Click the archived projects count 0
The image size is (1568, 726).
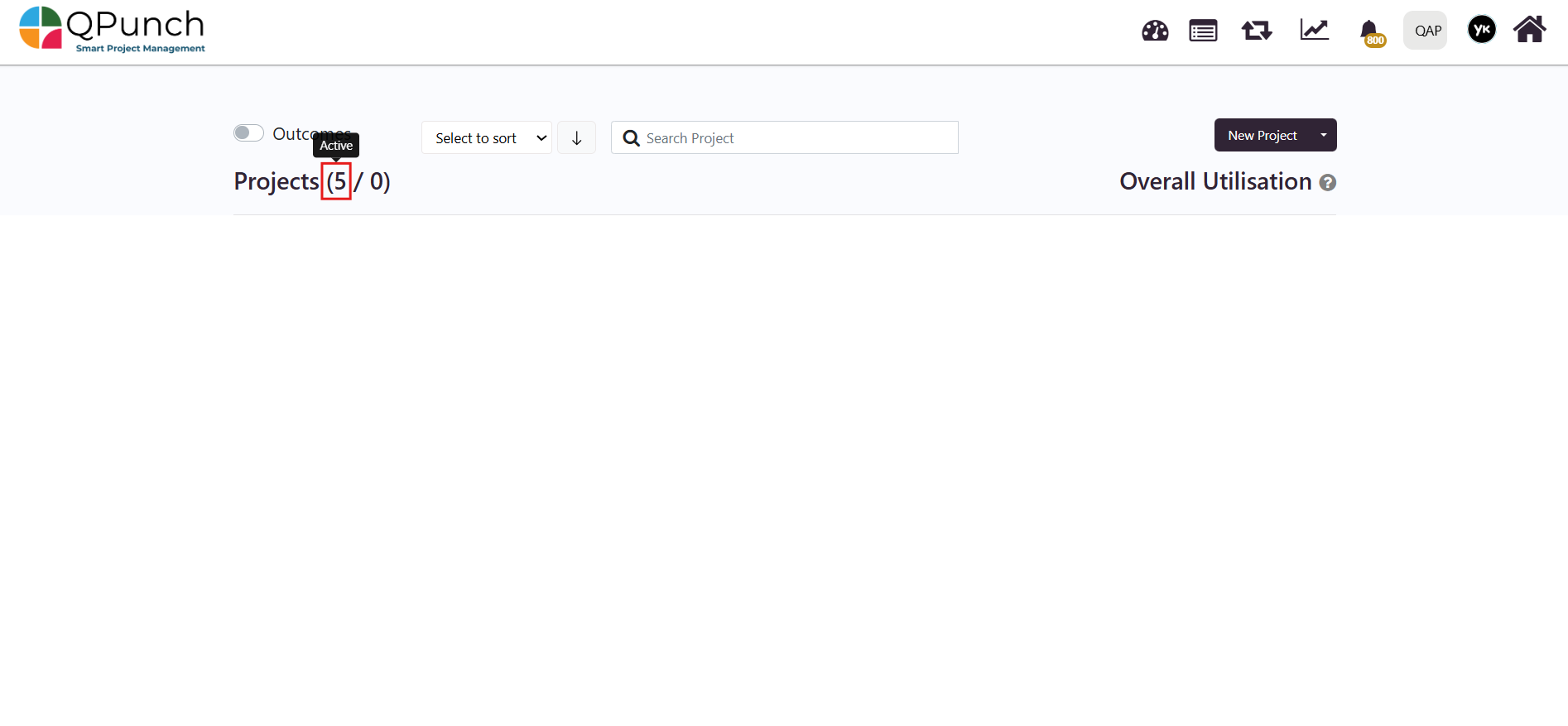coord(378,181)
